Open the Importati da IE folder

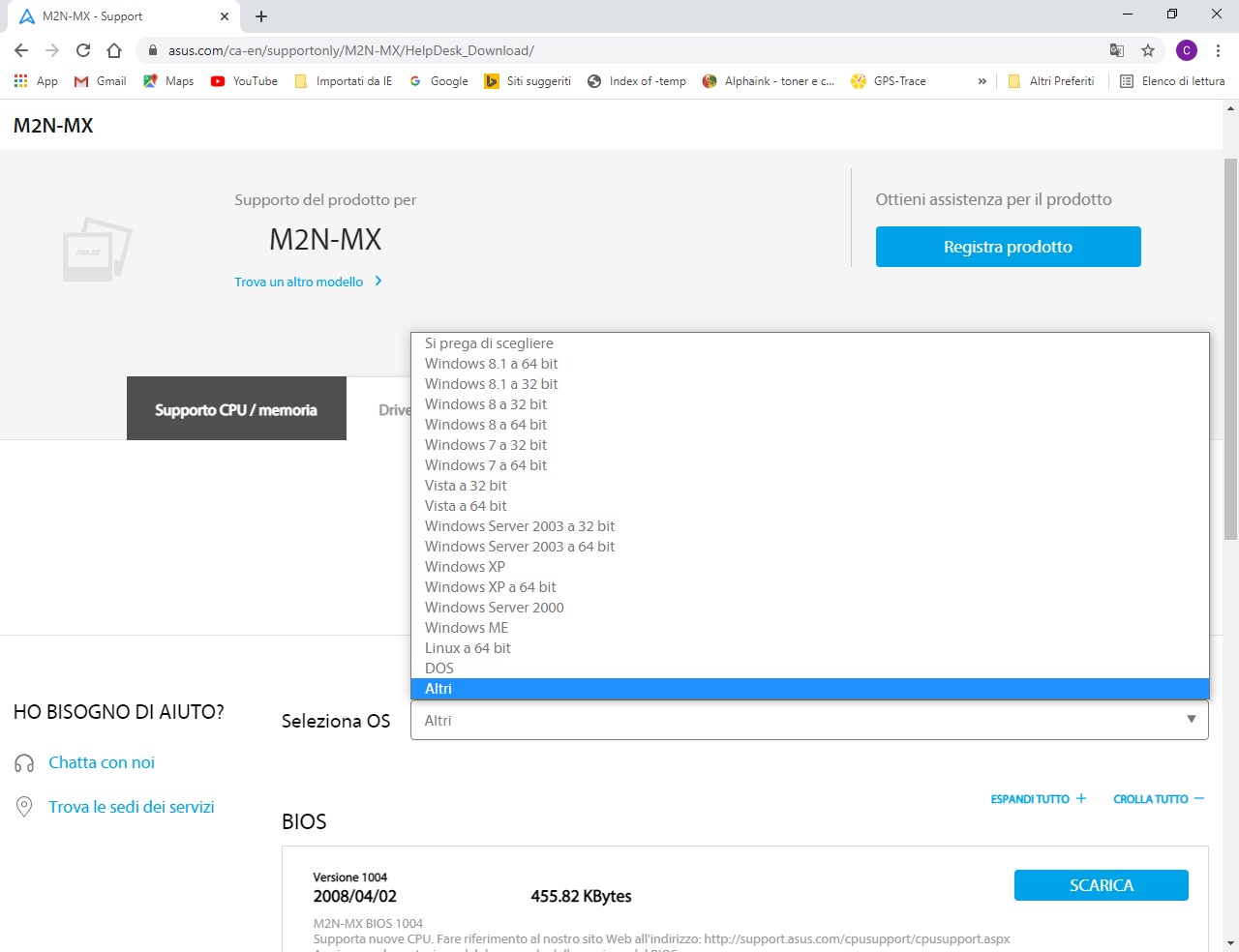click(344, 81)
